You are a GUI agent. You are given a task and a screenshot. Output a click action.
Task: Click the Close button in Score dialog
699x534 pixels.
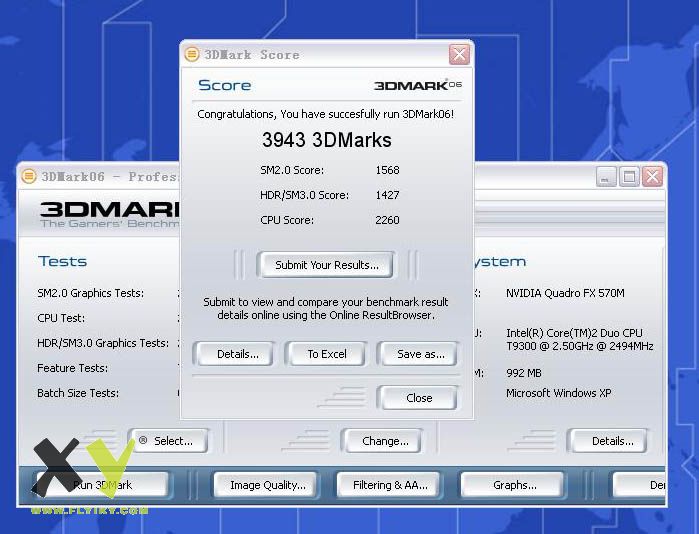pos(419,398)
